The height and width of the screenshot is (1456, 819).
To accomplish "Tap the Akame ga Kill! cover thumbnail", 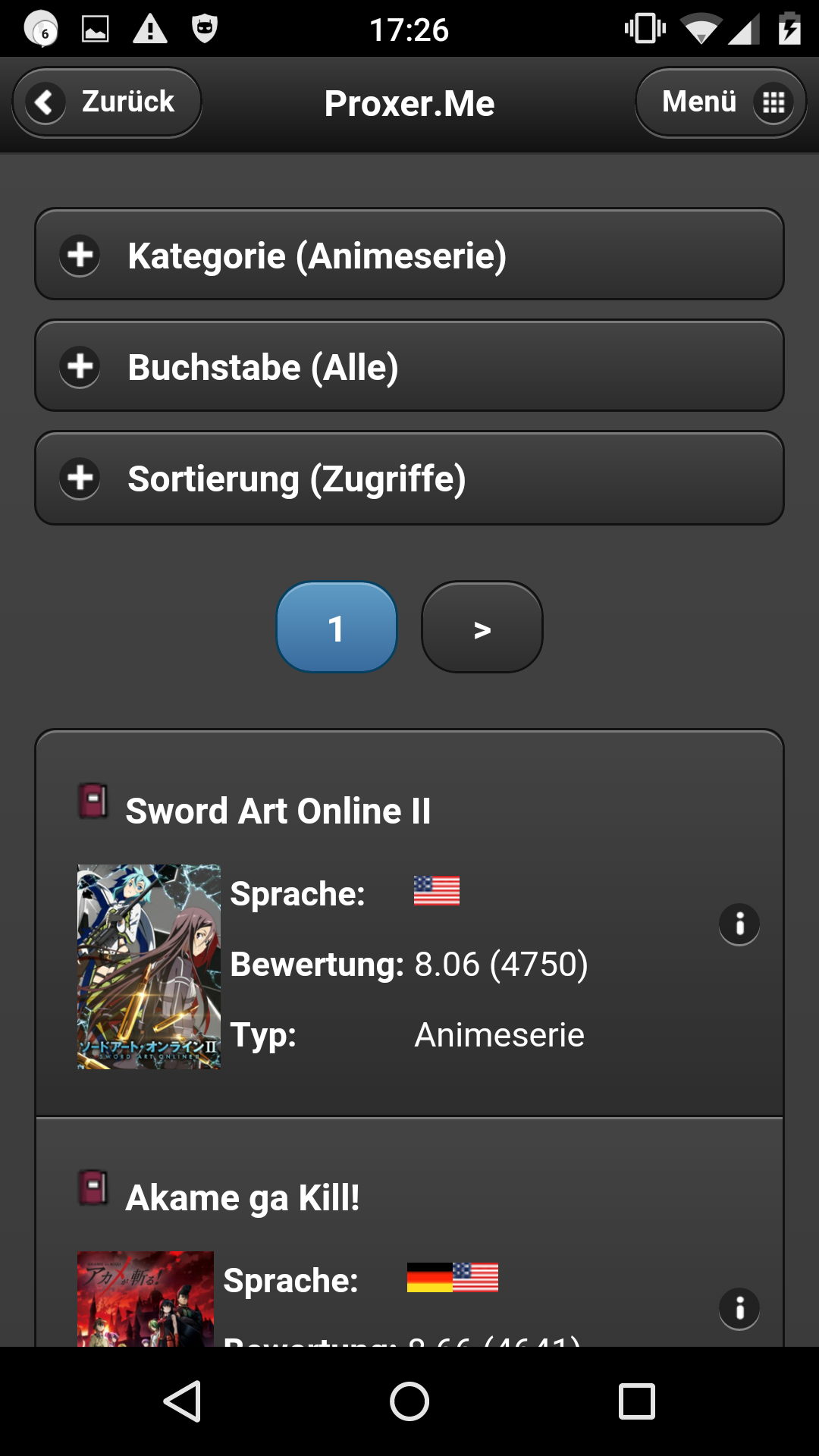I will click(146, 1298).
